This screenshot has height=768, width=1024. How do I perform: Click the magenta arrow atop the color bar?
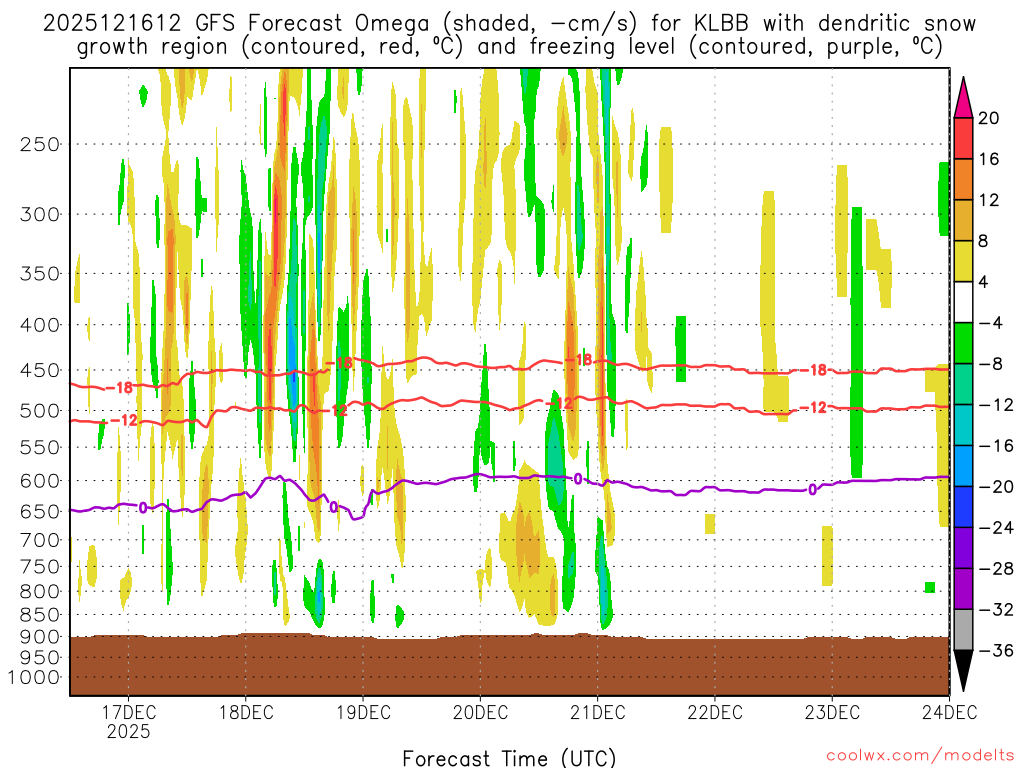coord(963,98)
